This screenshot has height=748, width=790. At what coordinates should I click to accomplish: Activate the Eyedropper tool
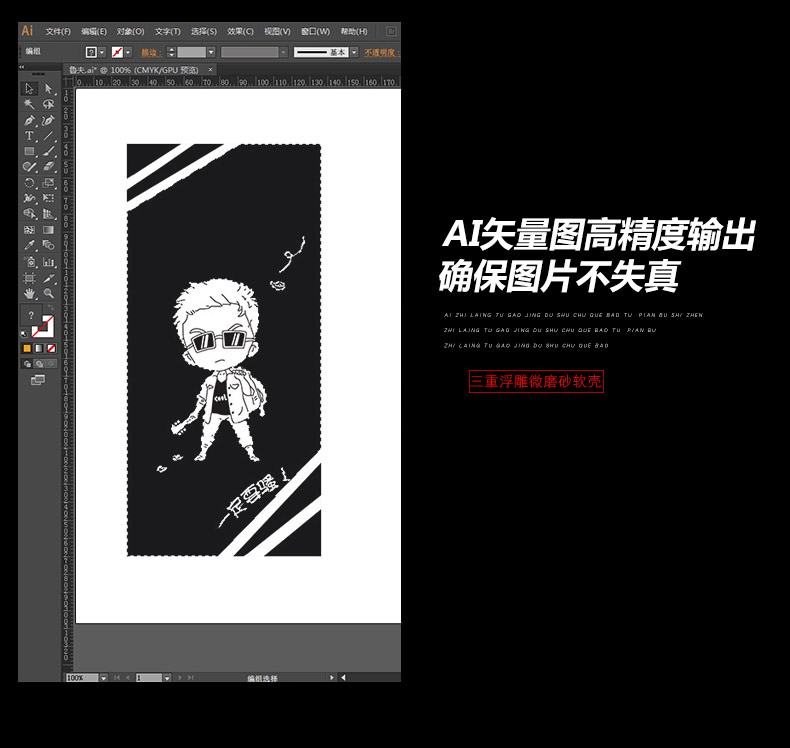click(29, 245)
